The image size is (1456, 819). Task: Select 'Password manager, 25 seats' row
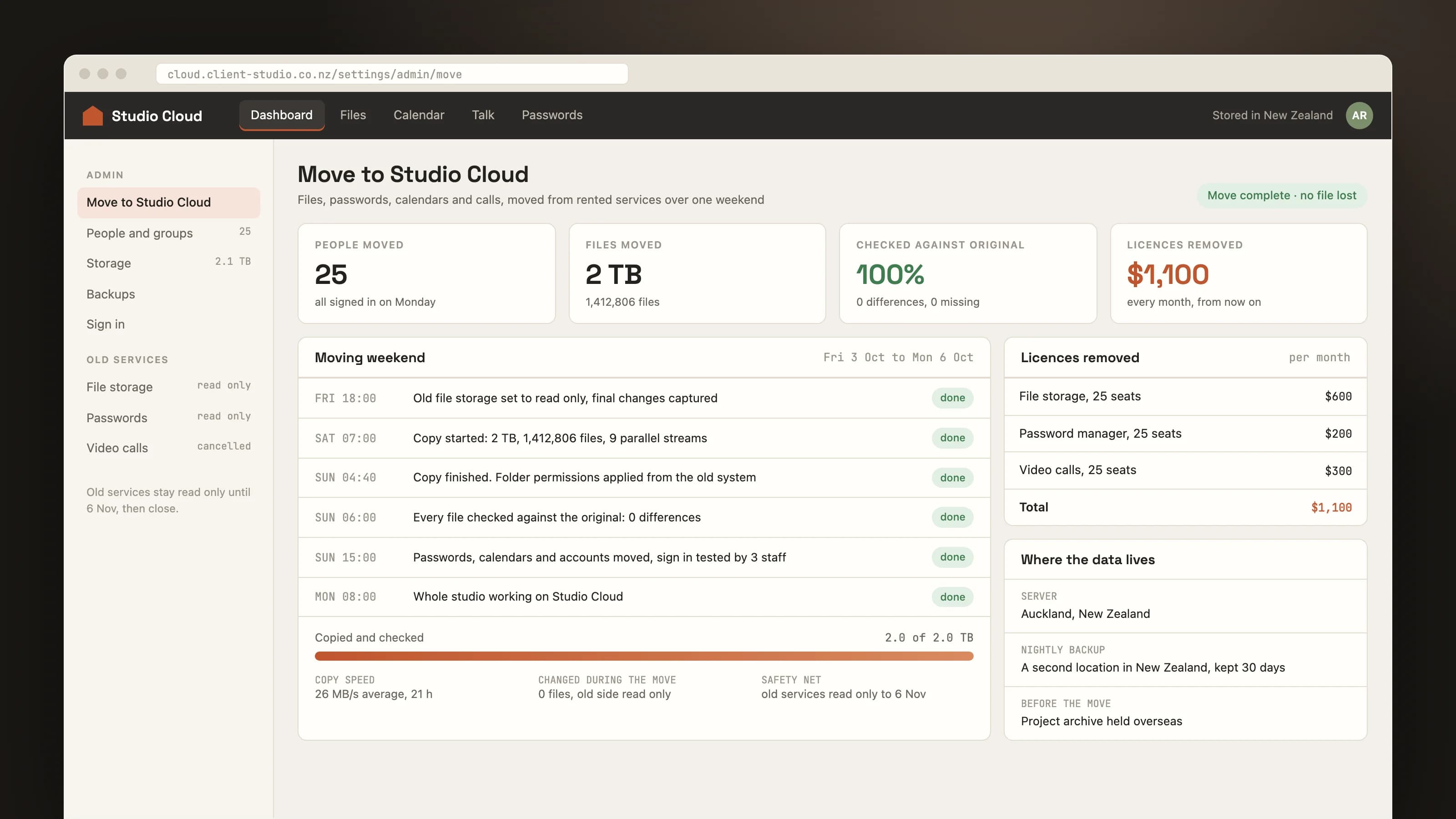(x=1185, y=434)
